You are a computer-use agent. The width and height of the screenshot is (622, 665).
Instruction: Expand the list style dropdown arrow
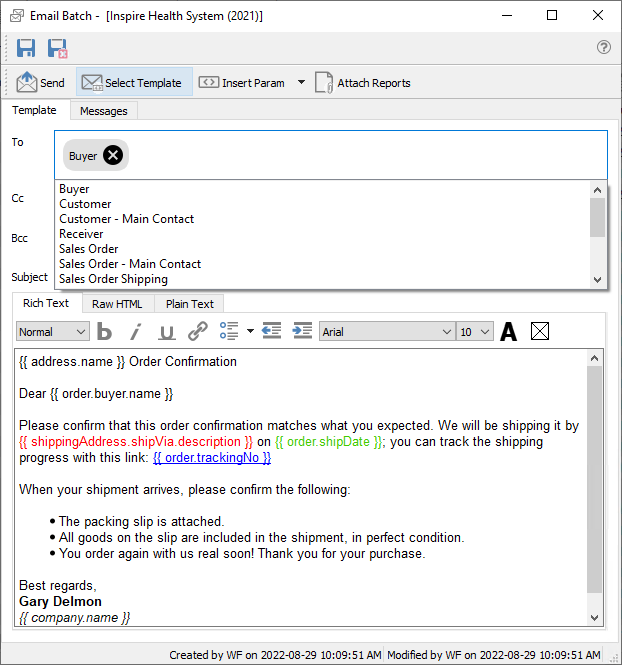(250, 331)
